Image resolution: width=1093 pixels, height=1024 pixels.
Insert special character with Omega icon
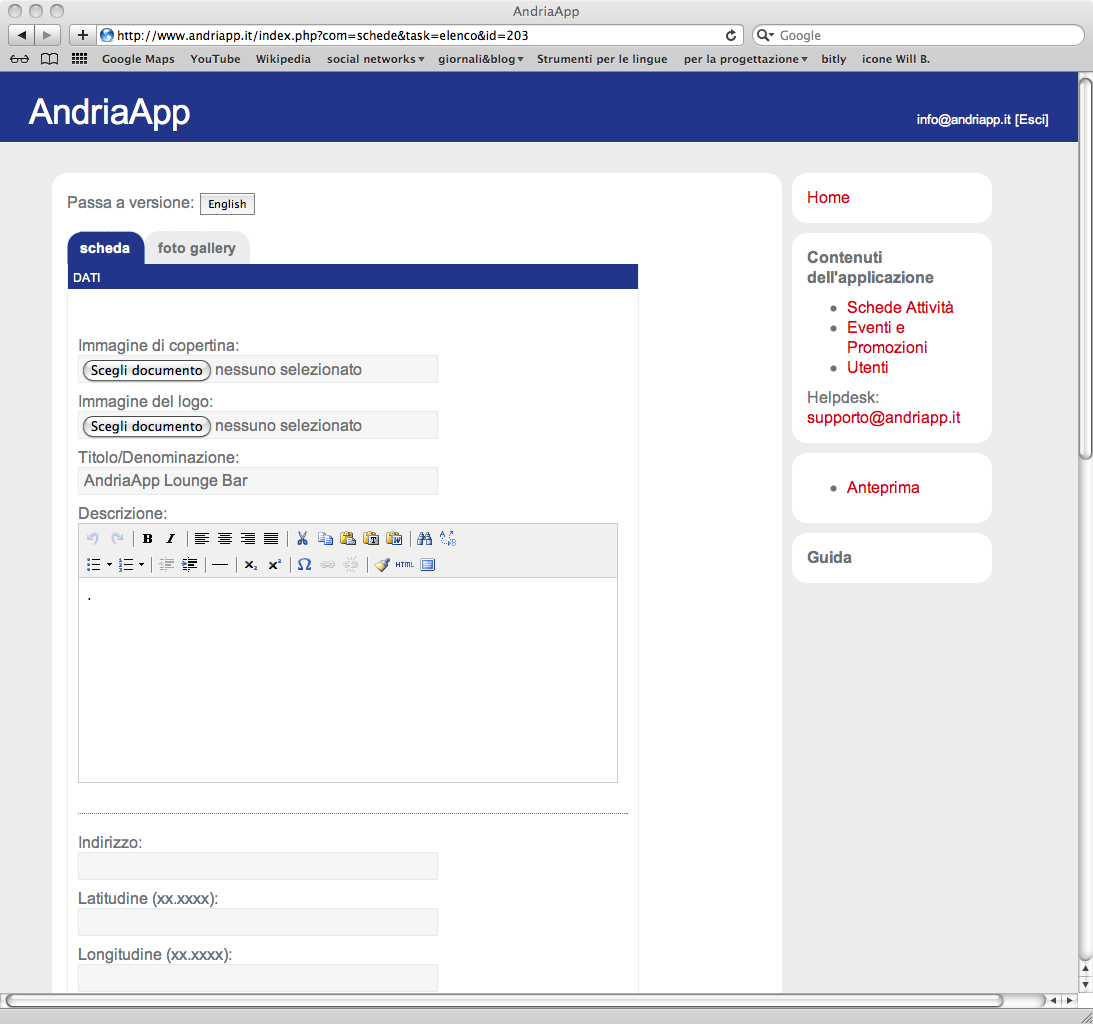(x=305, y=565)
